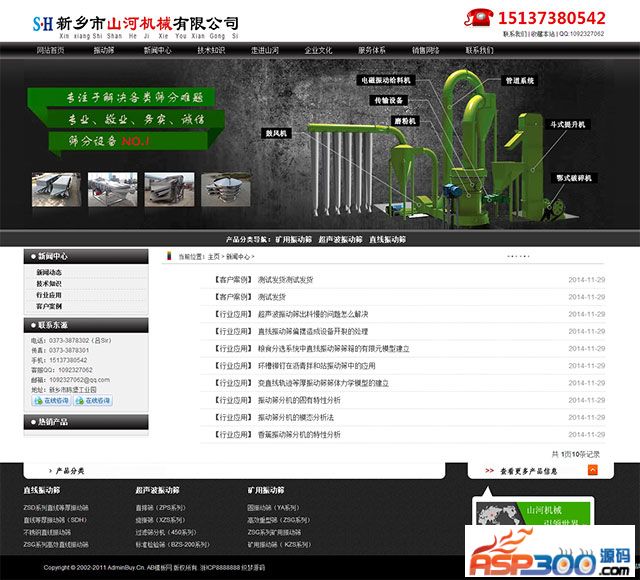This screenshot has height=580, width=640.
Task: Click 主页 in the breadcrumb
Action: pos(213,257)
